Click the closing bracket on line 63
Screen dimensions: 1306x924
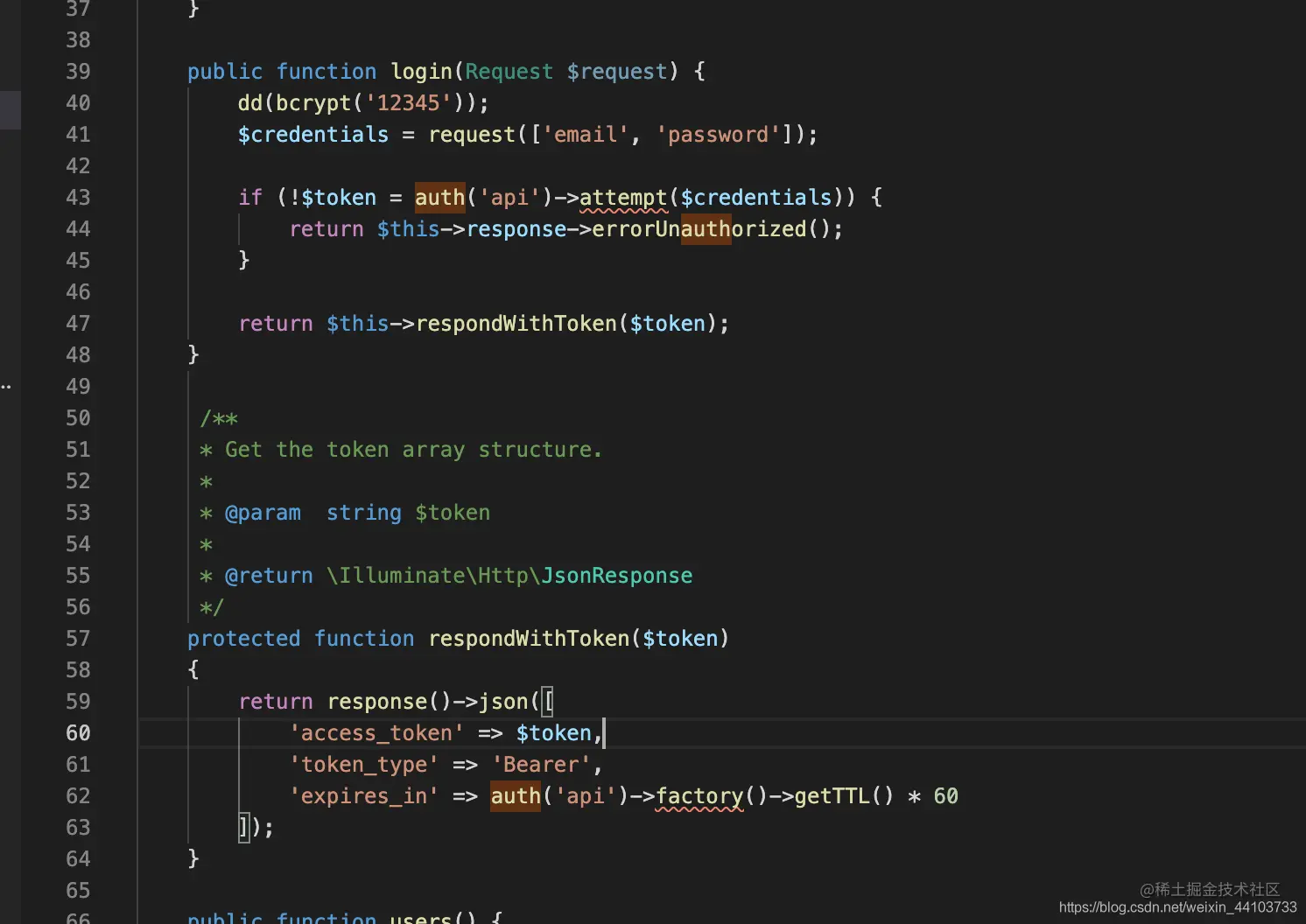coord(244,827)
